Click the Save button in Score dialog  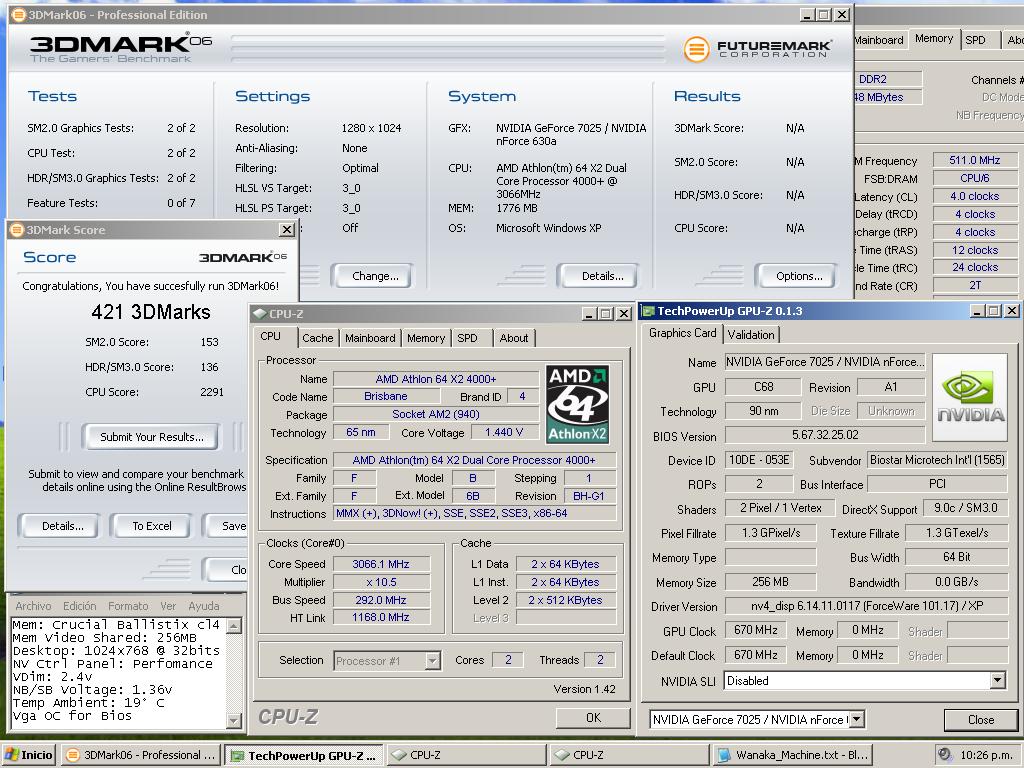pyautogui.click(x=225, y=526)
